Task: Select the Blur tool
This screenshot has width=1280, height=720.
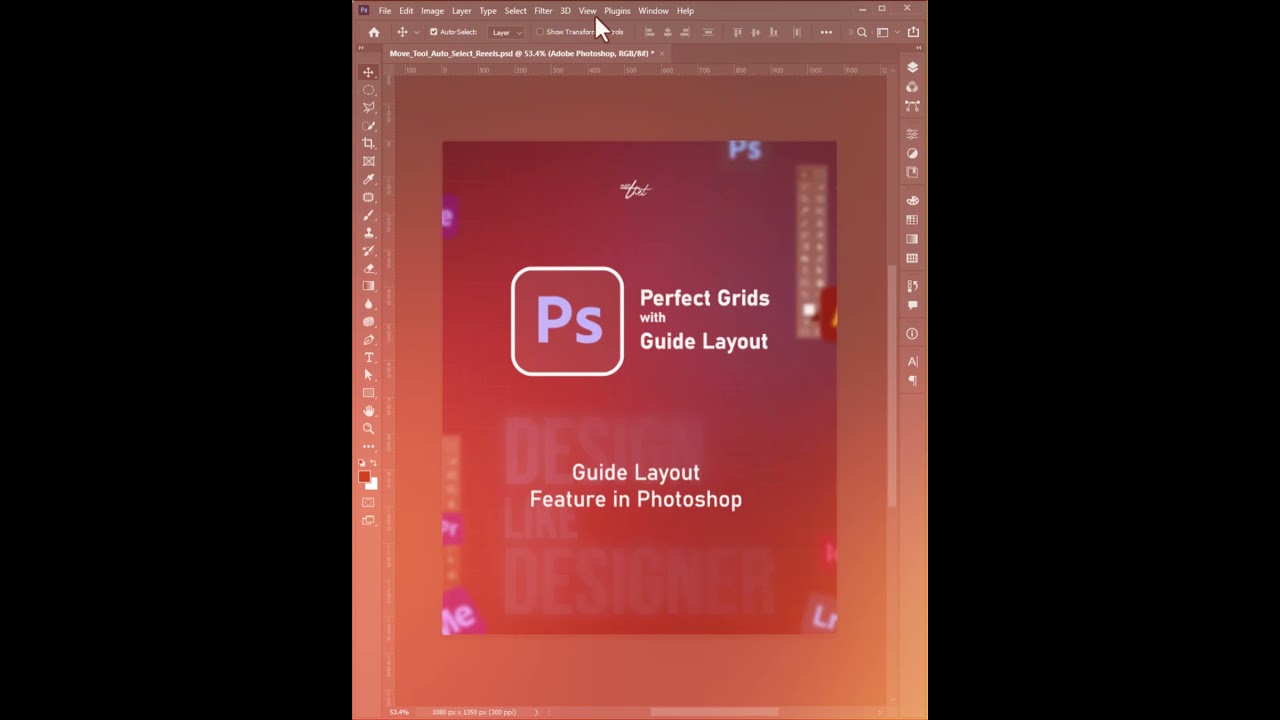Action: 368,304
